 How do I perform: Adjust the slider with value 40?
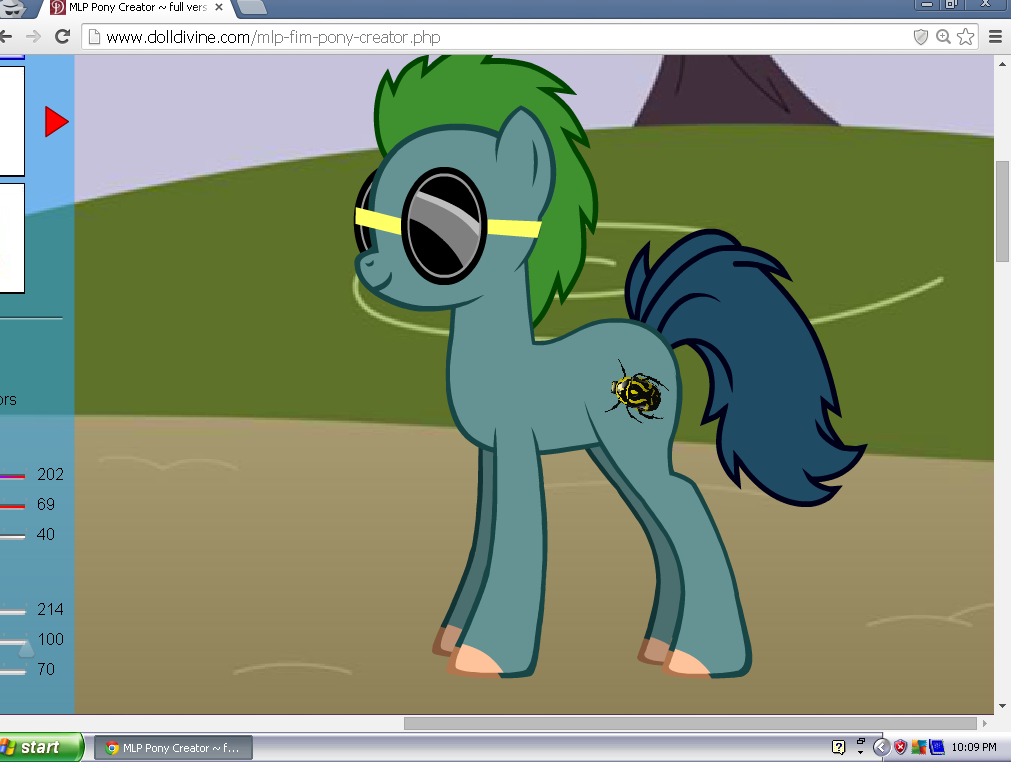pyautogui.click(x=12, y=536)
